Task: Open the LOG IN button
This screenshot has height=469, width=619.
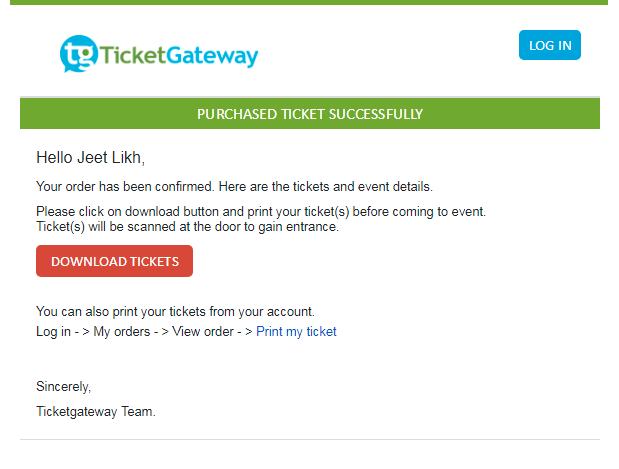Action: click(550, 45)
